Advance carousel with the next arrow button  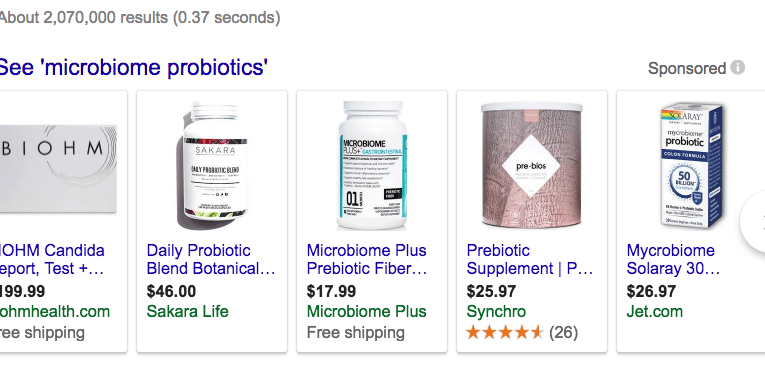[x=753, y=221]
